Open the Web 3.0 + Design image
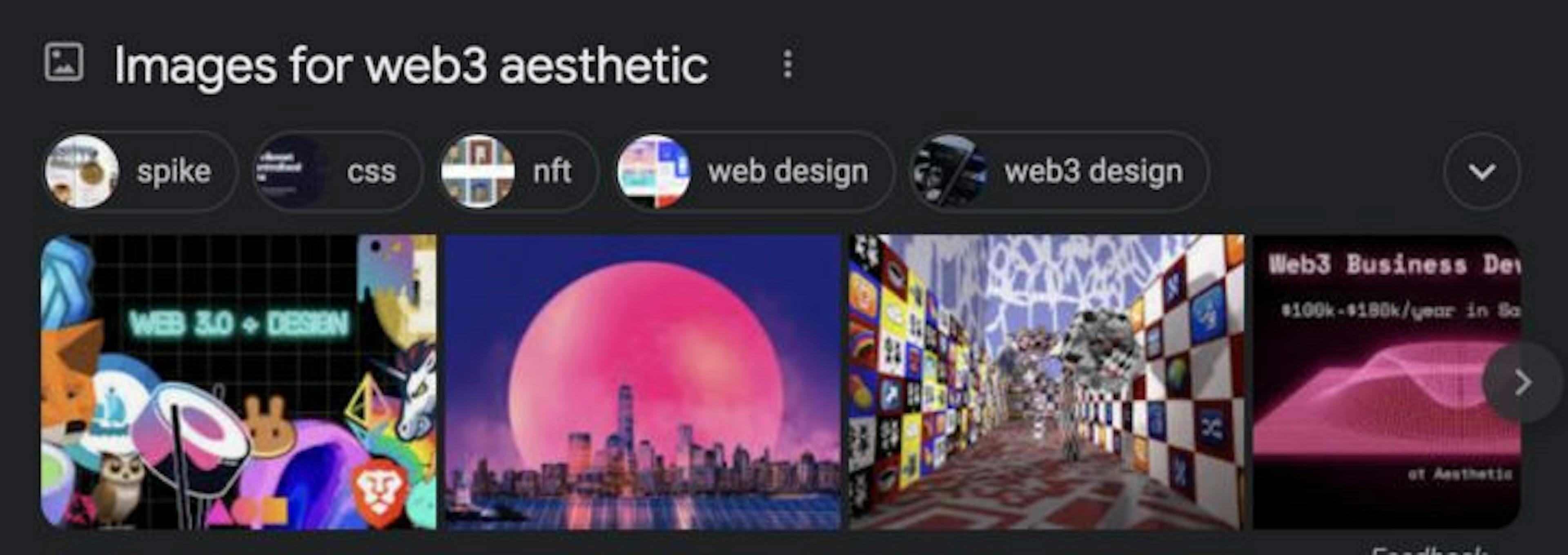 (238, 382)
